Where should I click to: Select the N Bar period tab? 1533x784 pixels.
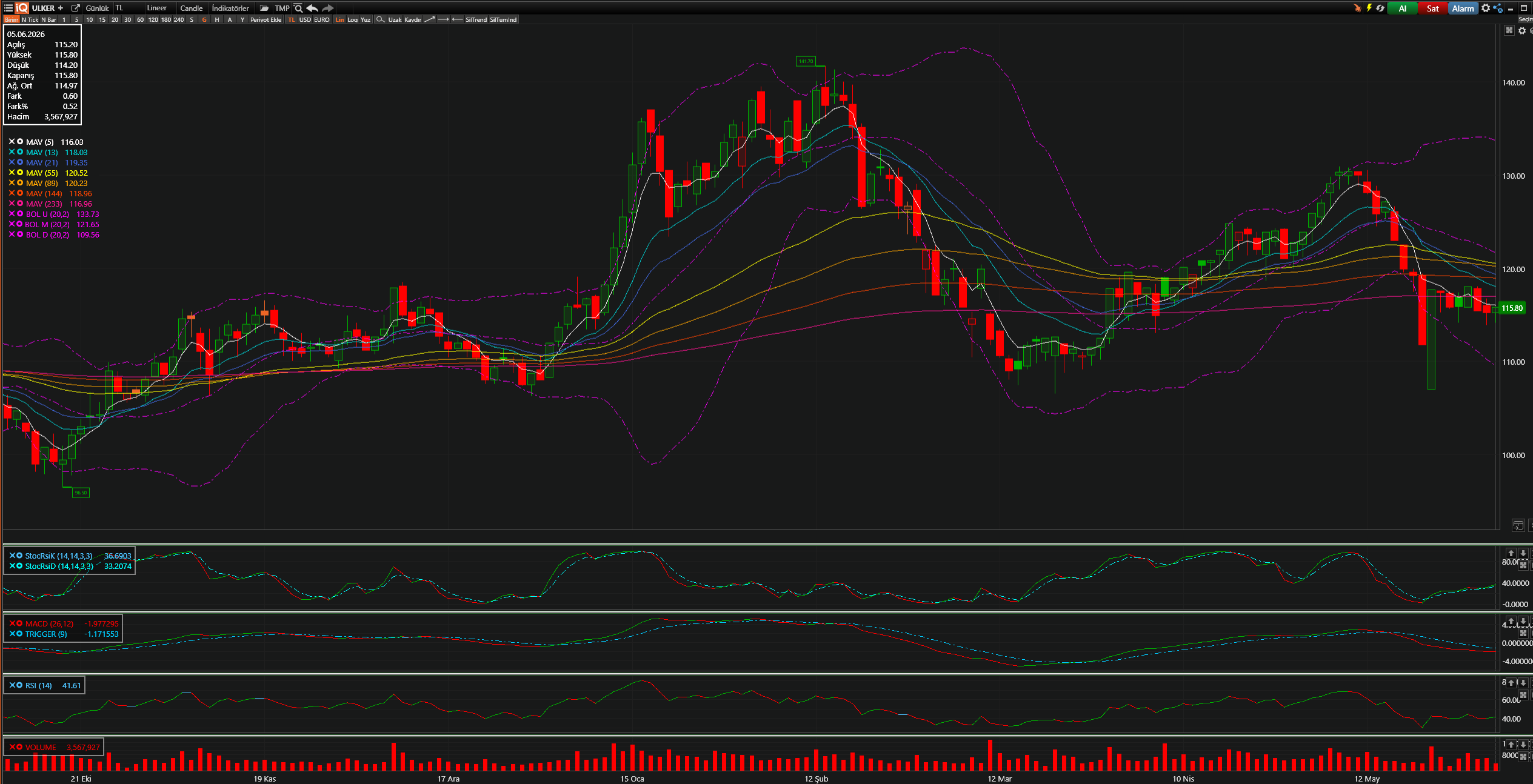(x=48, y=19)
